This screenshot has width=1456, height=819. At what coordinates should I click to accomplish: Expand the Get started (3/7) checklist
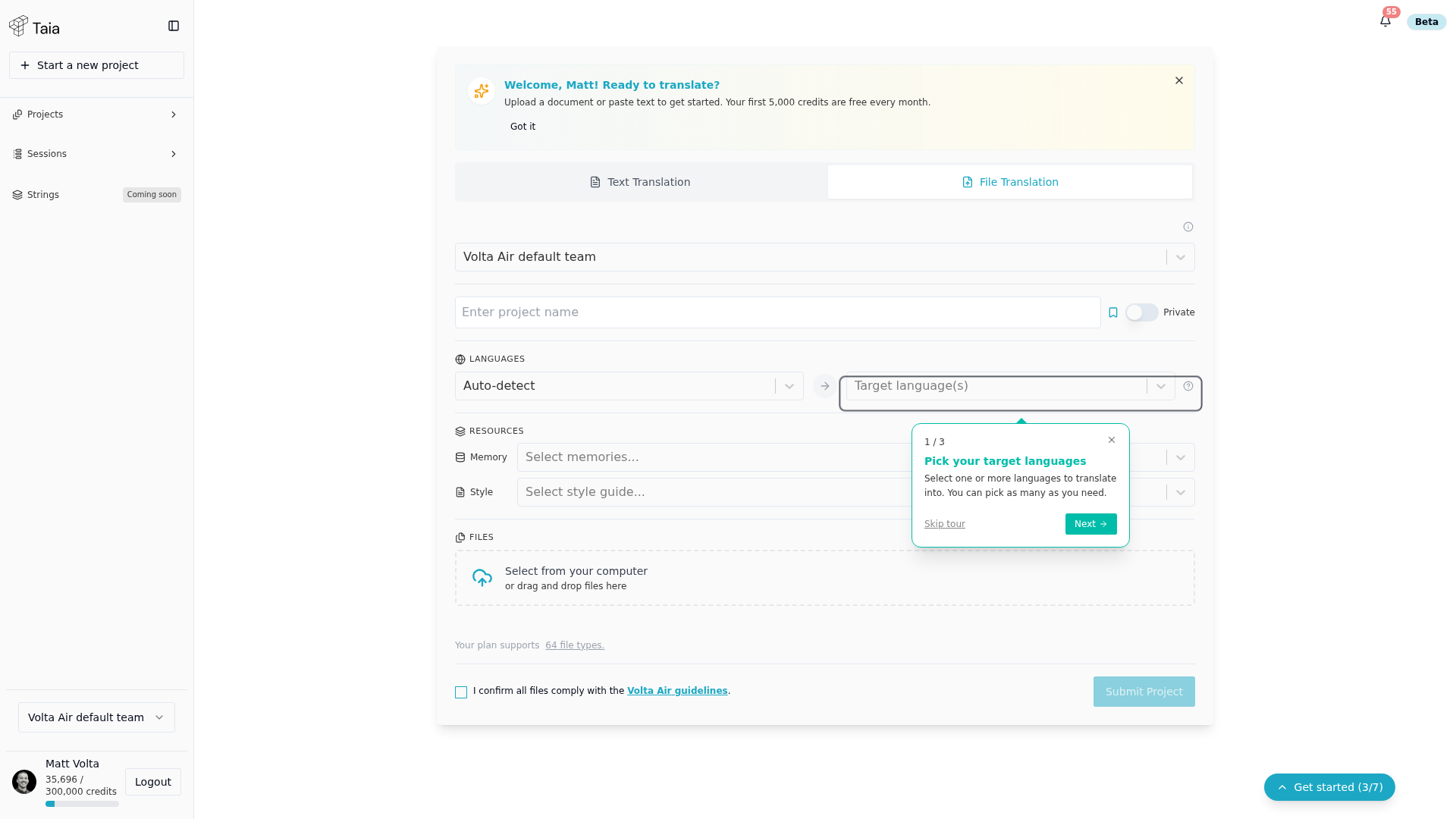coord(1329,787)
